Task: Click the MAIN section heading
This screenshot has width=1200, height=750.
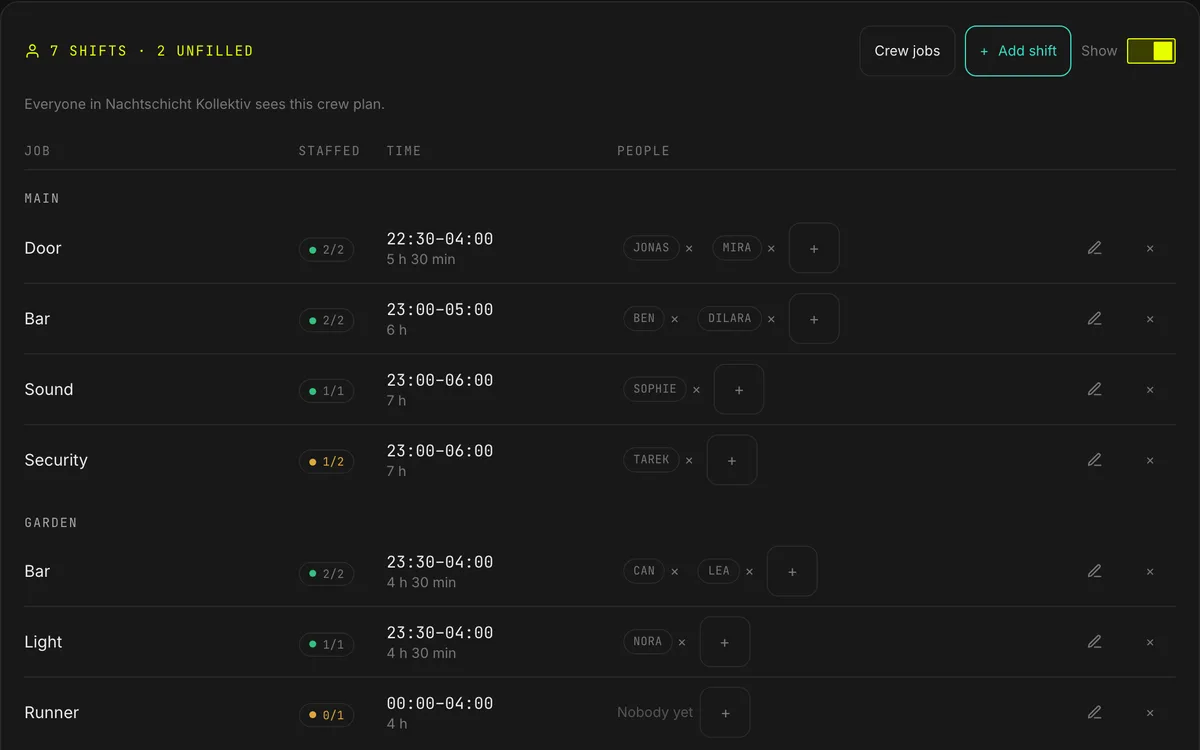Action: pyautogui.click(x=42, y=199)
